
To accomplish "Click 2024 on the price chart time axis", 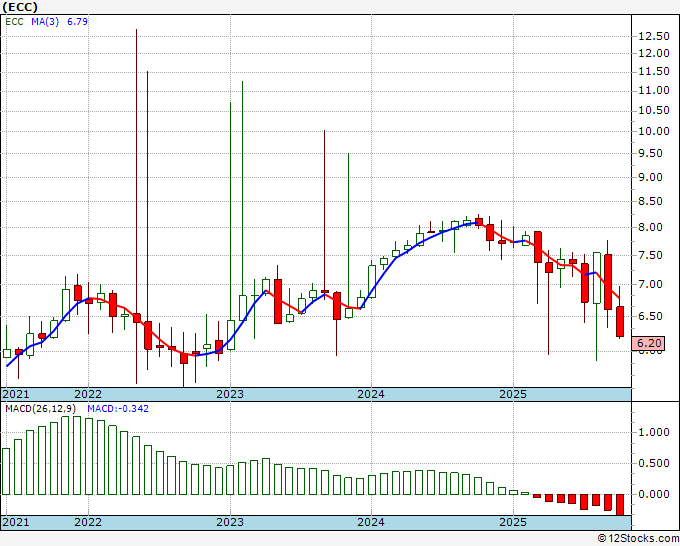I will (x=371, y=394).
